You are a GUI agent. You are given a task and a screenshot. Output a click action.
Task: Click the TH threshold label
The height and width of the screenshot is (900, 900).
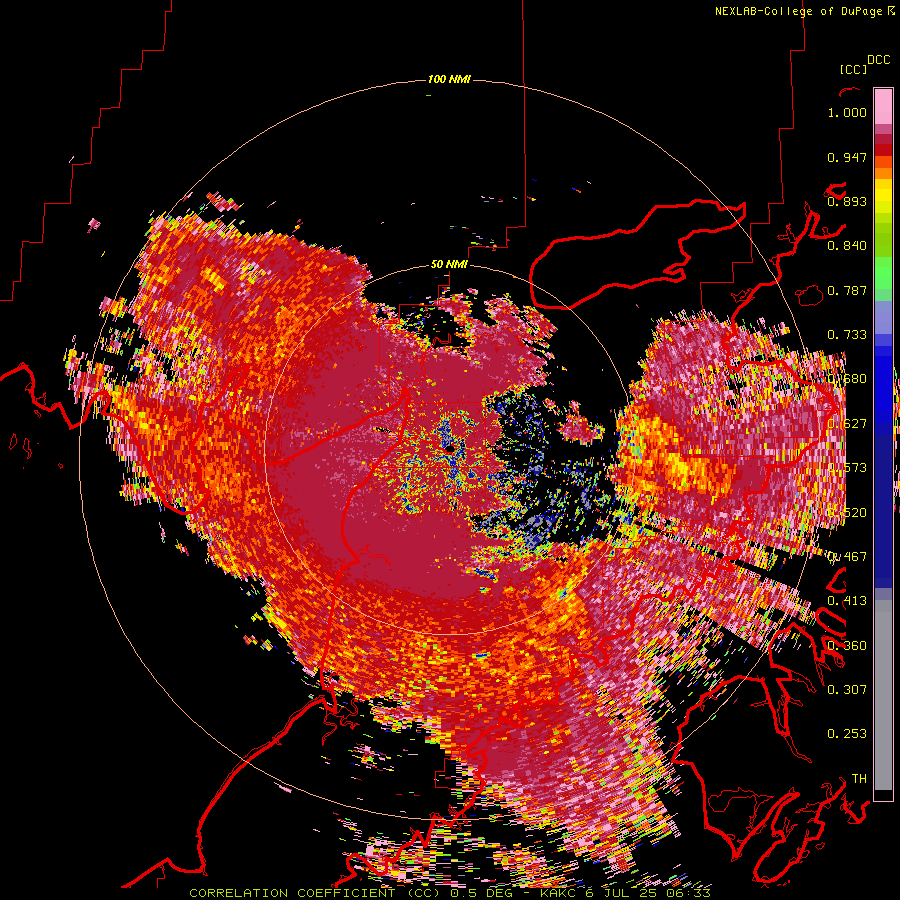859,778
